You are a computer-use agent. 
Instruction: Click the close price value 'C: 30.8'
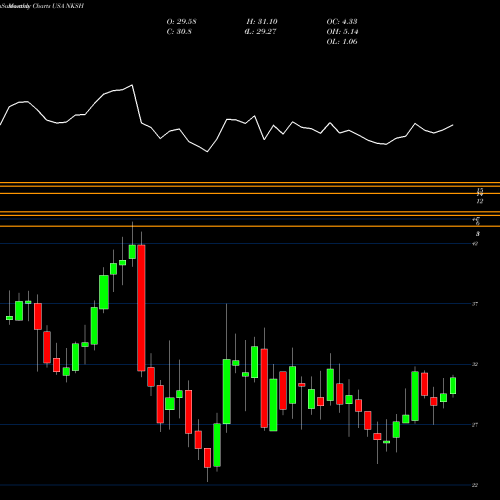click(179, 32)
